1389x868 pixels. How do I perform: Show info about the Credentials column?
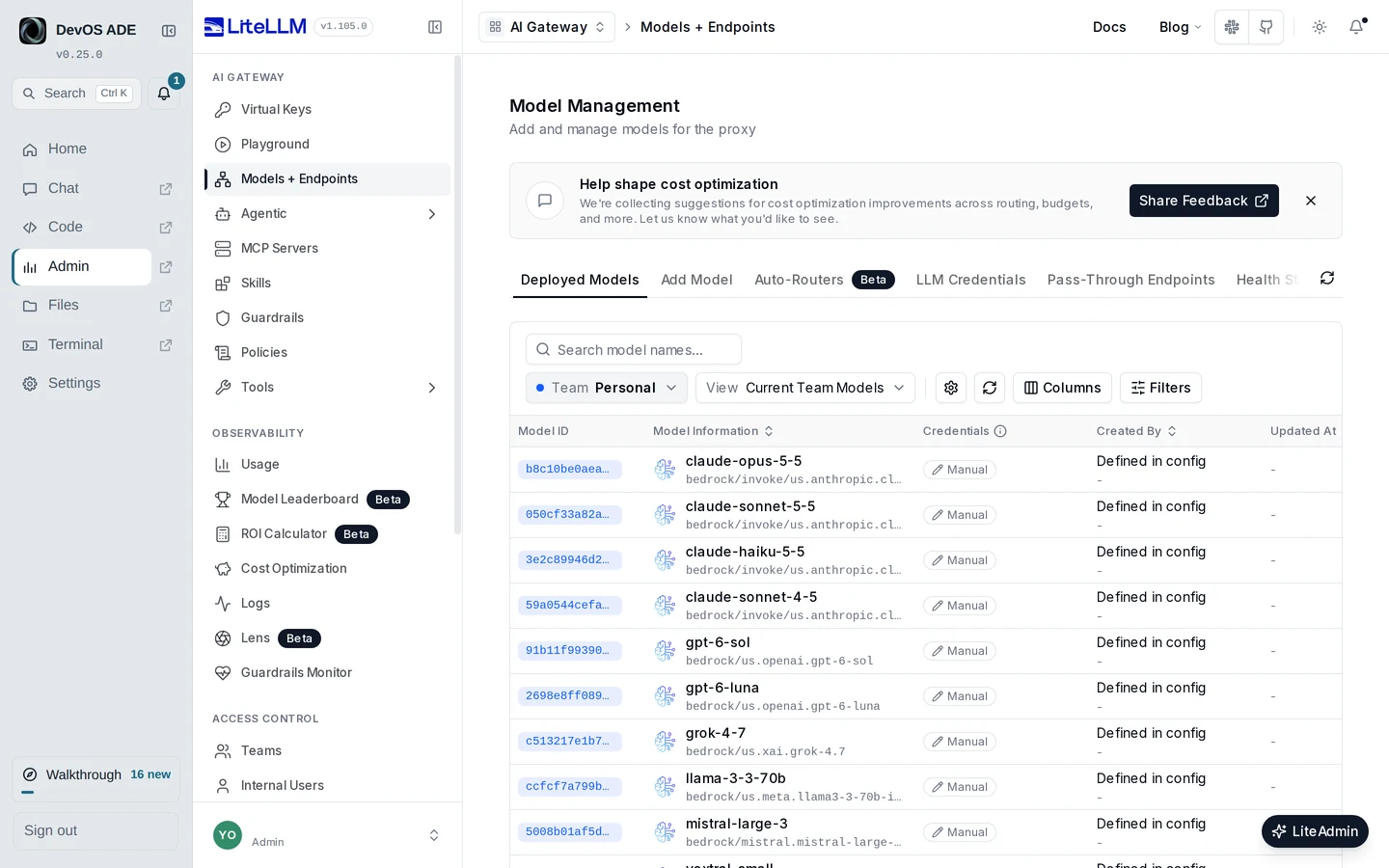click(1000, 431)
